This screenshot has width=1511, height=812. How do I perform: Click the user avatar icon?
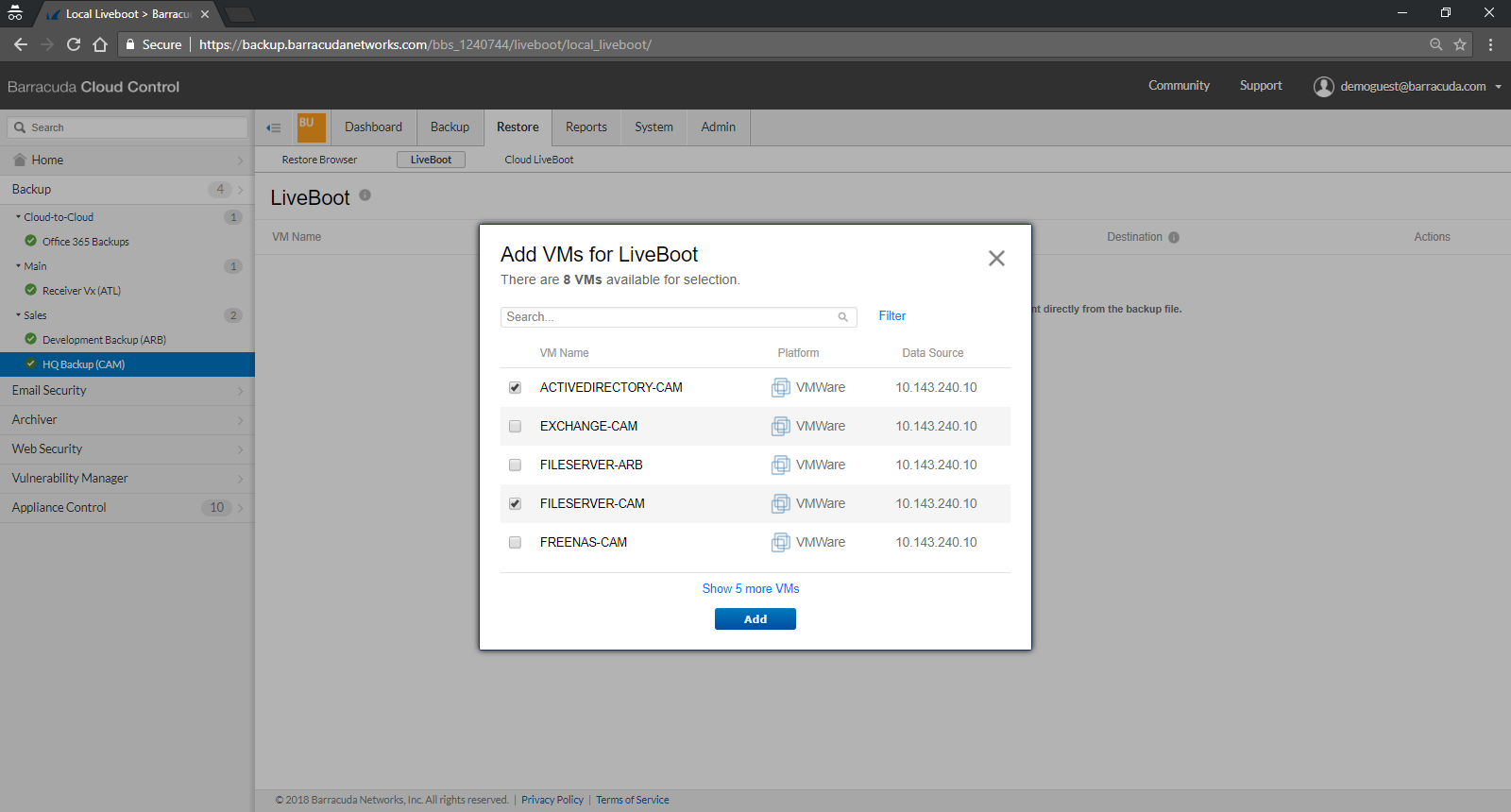coord(1324,87)
